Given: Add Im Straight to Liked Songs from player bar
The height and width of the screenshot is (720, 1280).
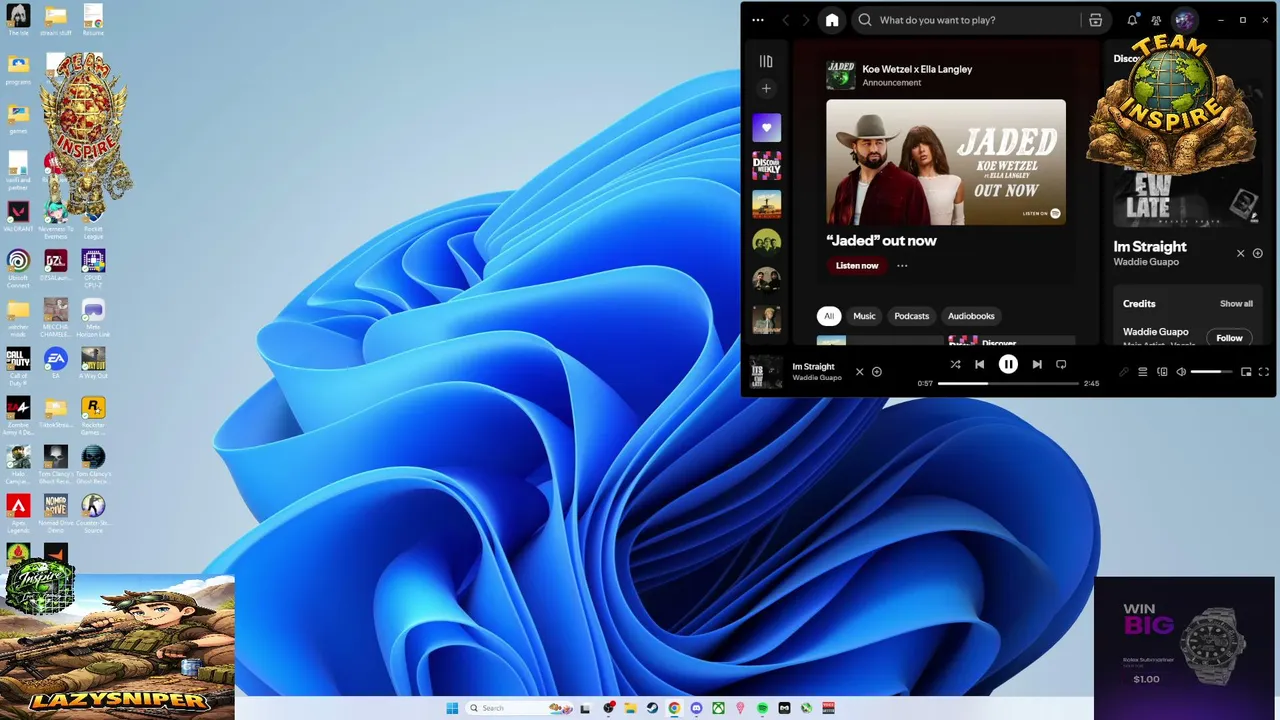Looking at the screenshot, I should (x=877, y=372).
